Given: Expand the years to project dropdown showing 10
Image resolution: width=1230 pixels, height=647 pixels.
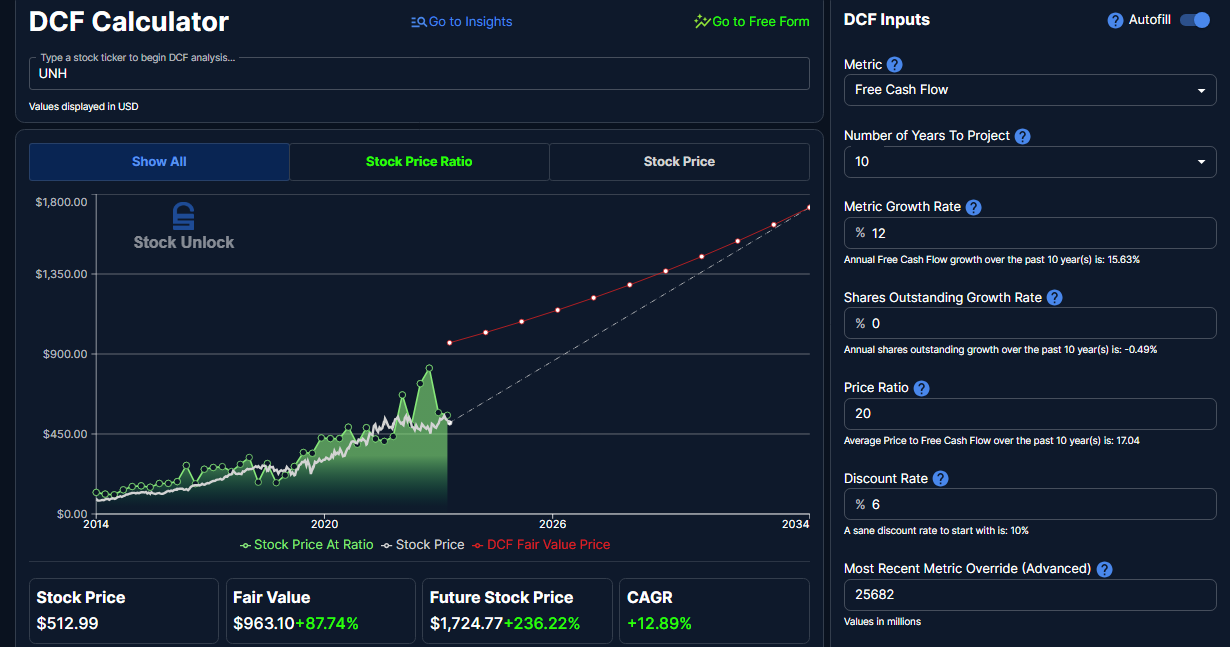Looking at the screenshot, I should coord(1030,161).
